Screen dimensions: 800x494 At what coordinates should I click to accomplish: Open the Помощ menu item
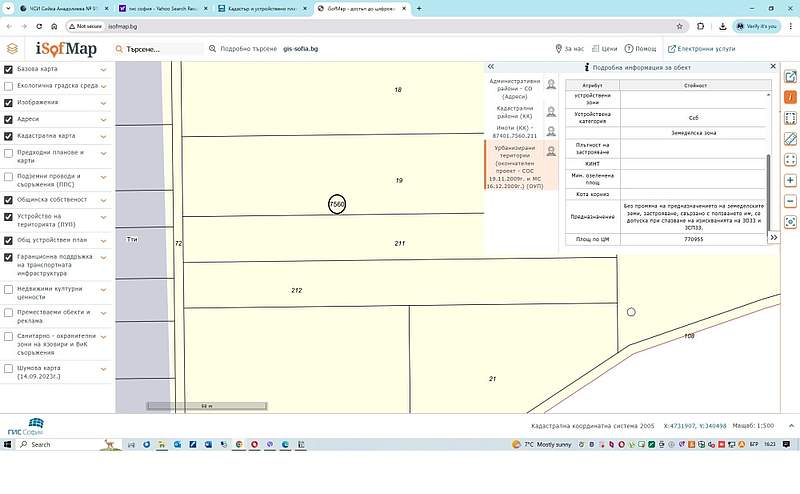641,48
